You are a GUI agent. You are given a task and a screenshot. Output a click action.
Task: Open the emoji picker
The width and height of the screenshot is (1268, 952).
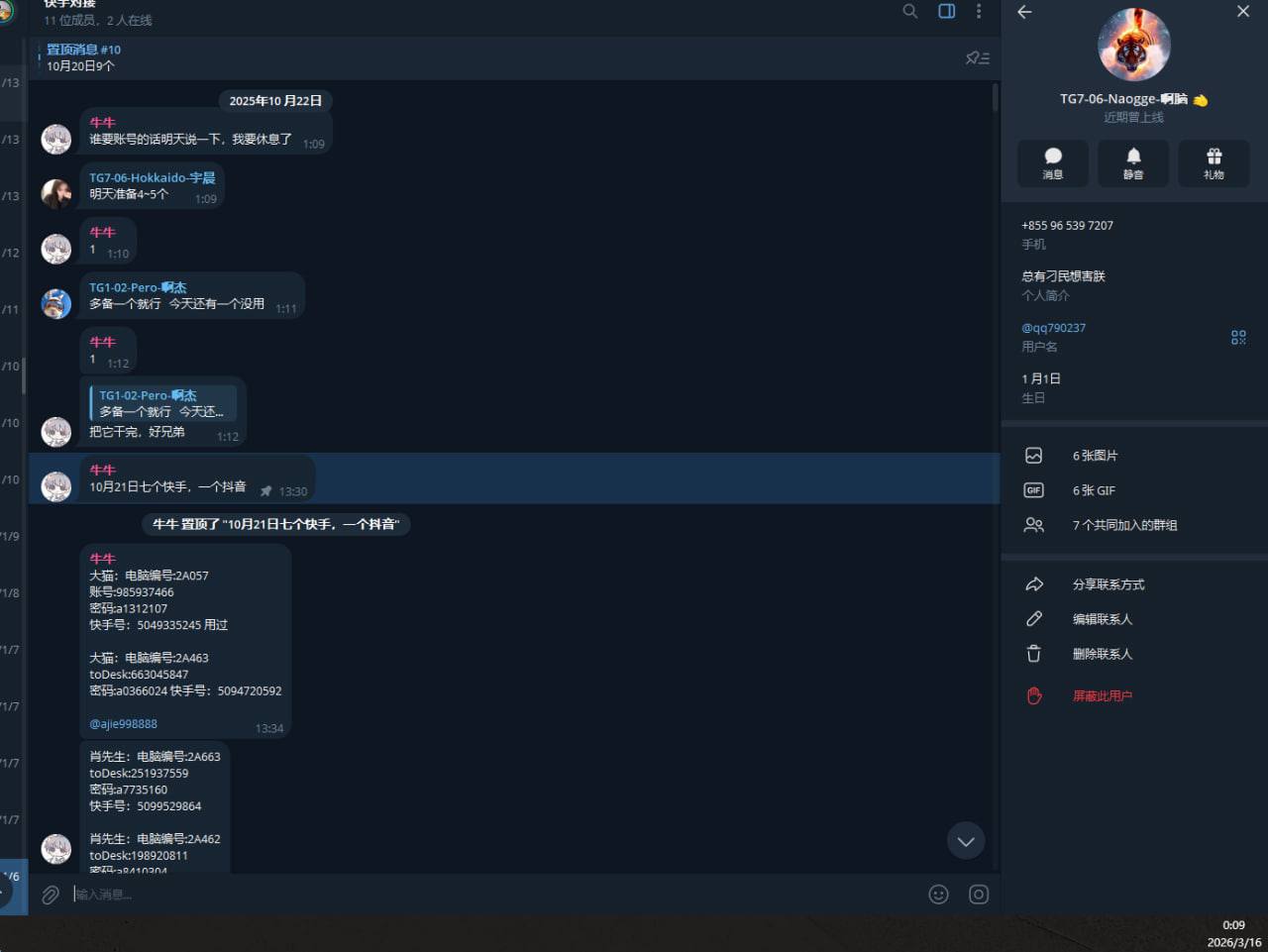(938, 895)
